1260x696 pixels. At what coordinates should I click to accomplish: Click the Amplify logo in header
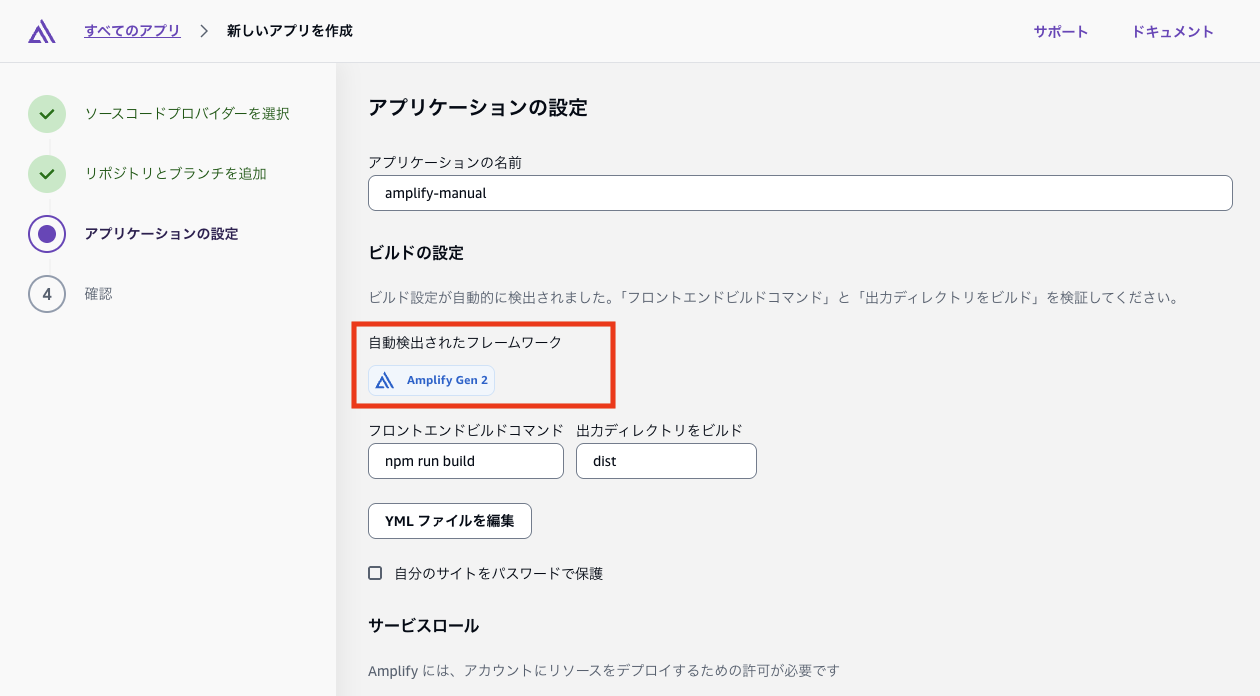click(42, 31)
